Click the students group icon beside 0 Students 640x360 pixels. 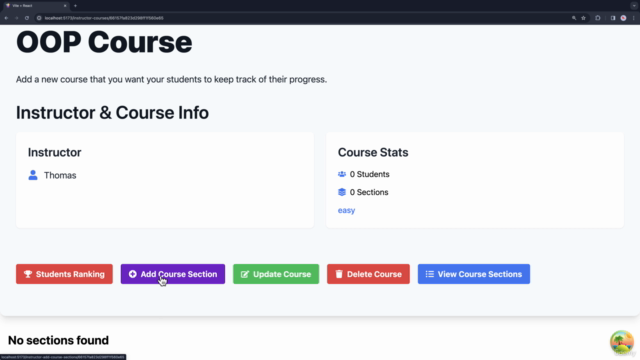(342, 174)
